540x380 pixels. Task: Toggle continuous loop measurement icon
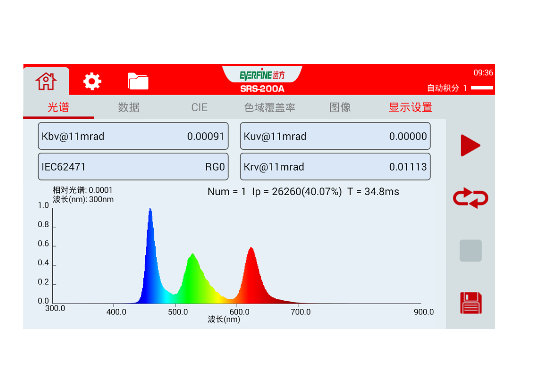[x=470, y=198]
